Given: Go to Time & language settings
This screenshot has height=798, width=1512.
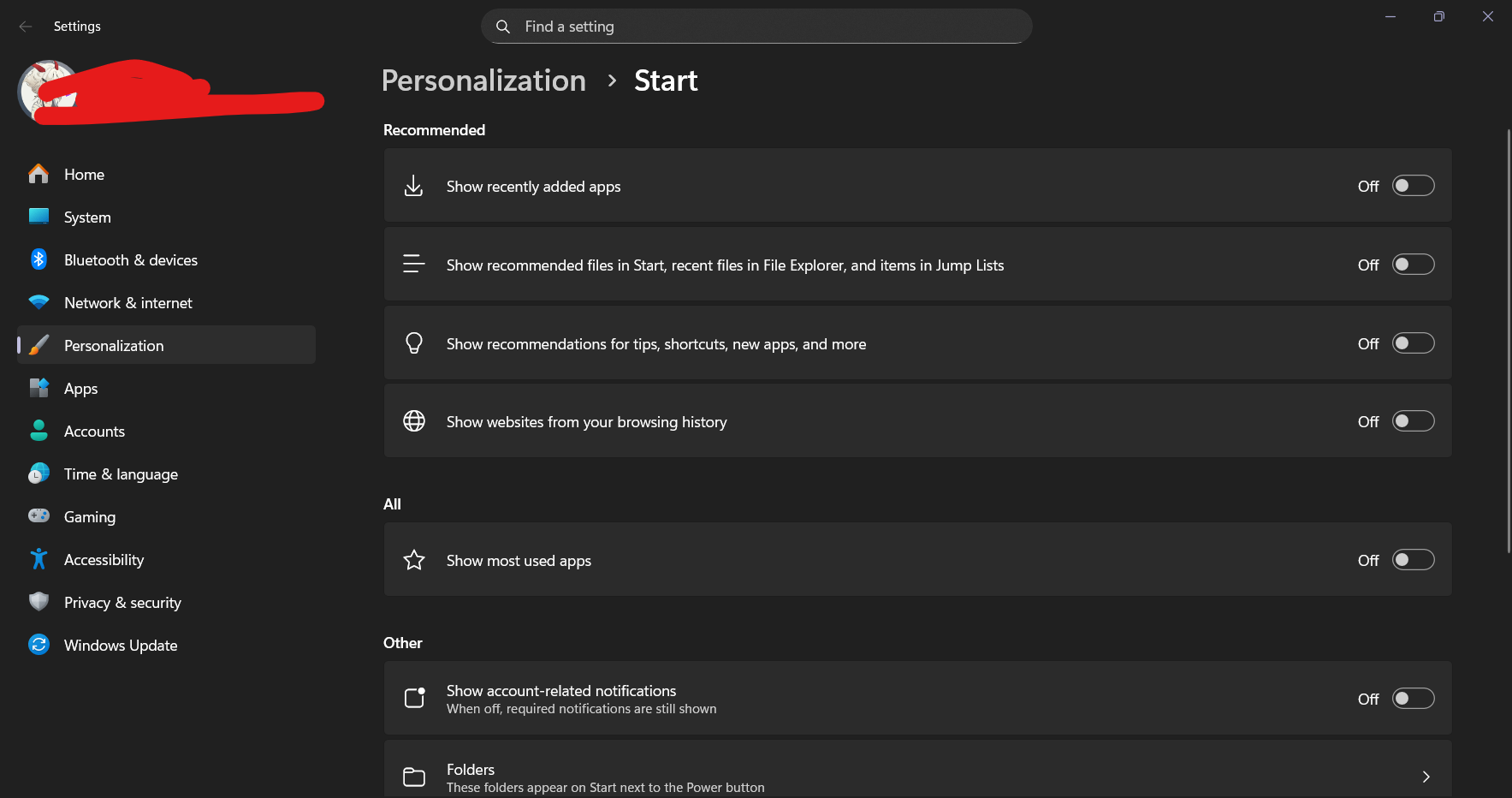Looking at the screenshot, I should click(121, 474).
